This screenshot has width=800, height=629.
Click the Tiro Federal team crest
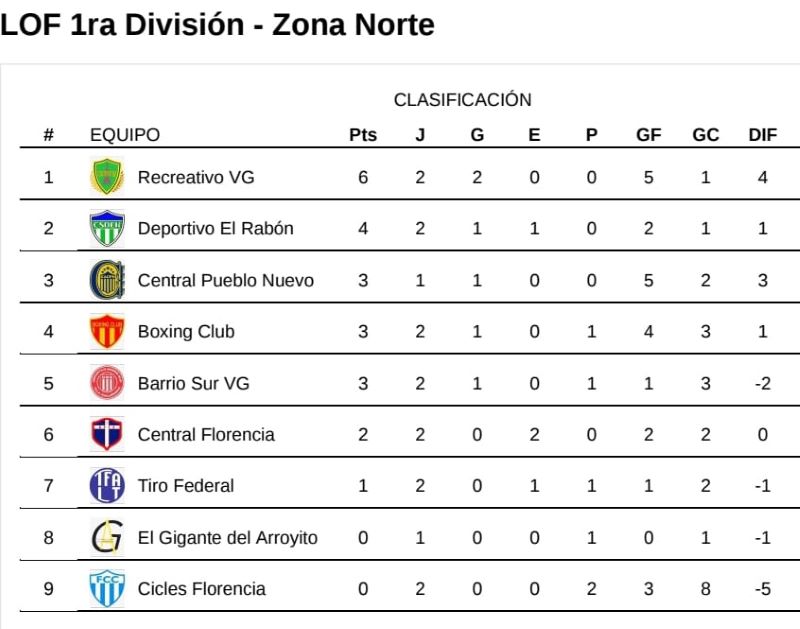tap(106, 486)
